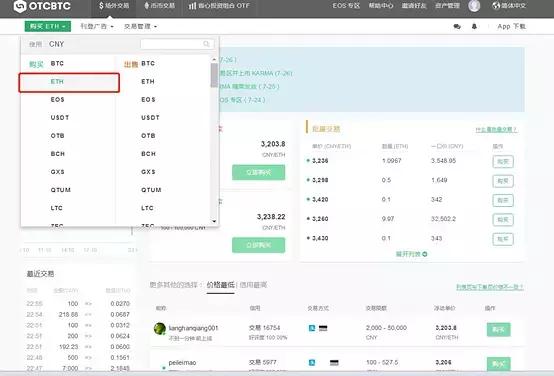Choose GXS in the sell column

click(x=148, y=172)
